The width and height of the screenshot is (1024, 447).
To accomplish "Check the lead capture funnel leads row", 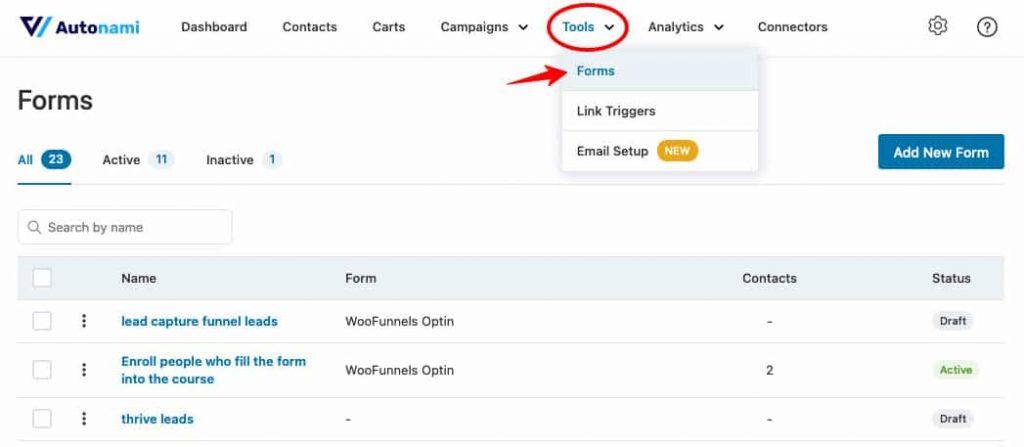I will [x=42, y=321].
